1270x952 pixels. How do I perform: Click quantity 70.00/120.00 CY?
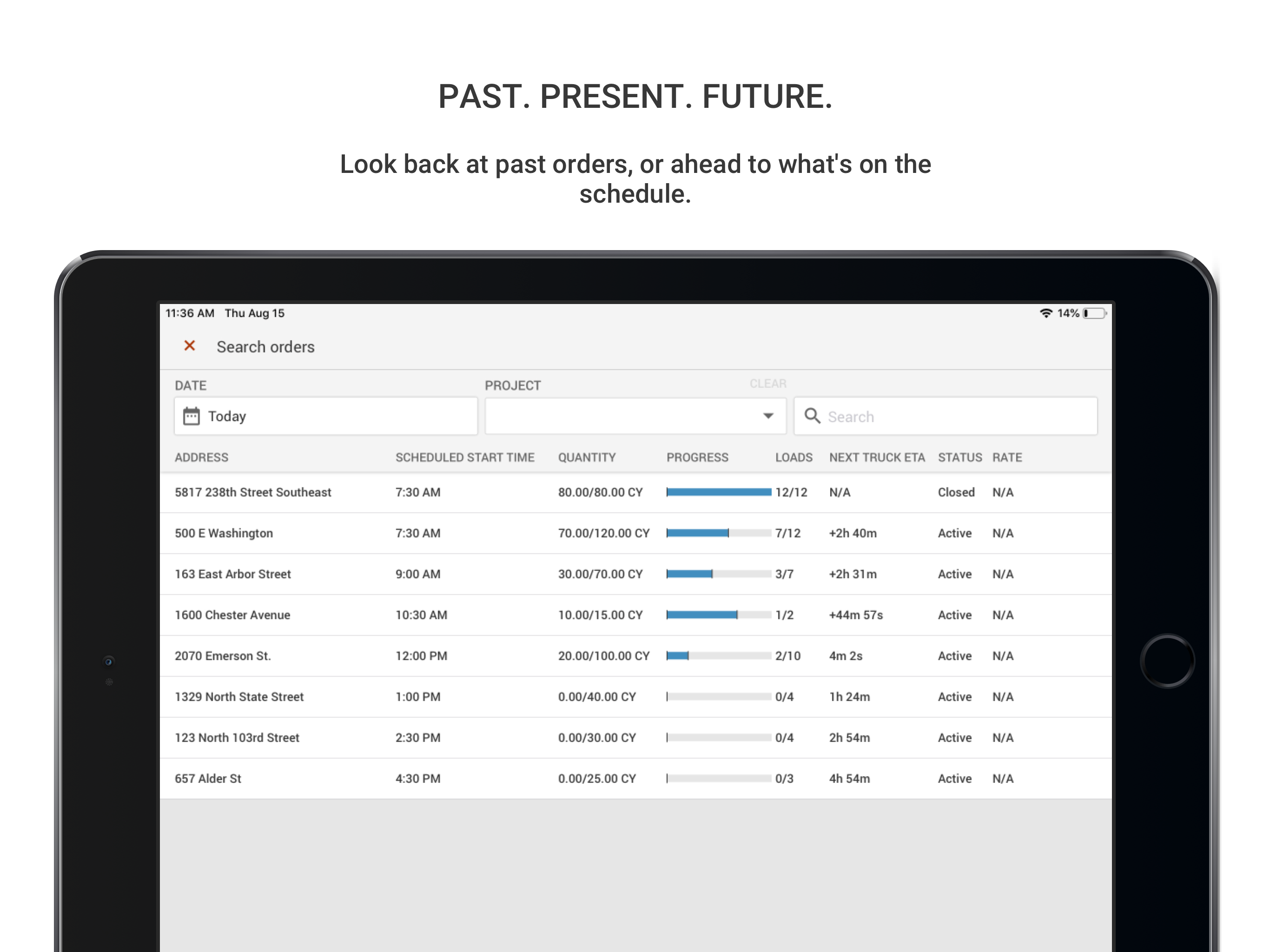coord(603,533)
